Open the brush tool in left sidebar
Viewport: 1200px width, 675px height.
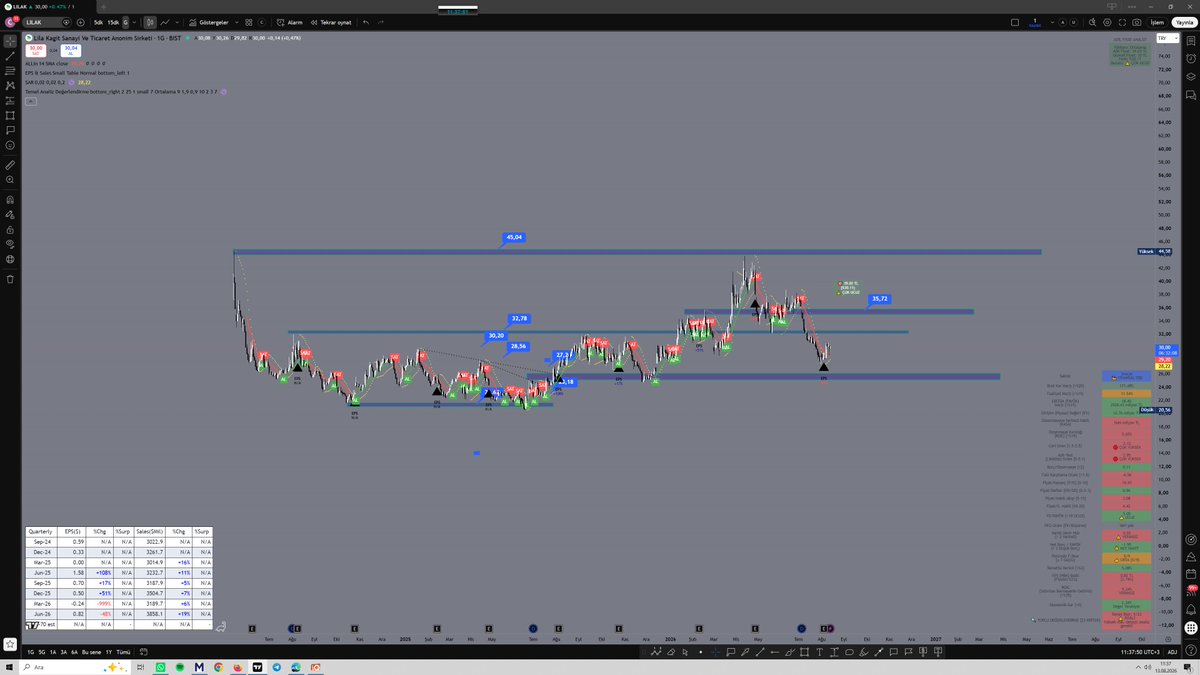pos(10,115)
